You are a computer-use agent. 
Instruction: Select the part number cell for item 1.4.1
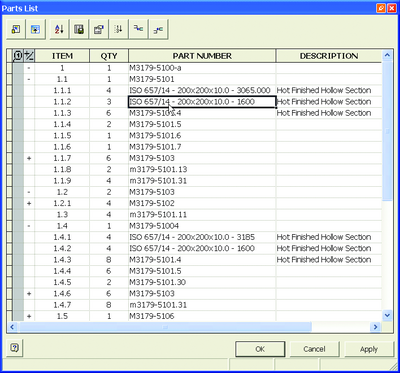pyautogui.click(x=202, y=237)
